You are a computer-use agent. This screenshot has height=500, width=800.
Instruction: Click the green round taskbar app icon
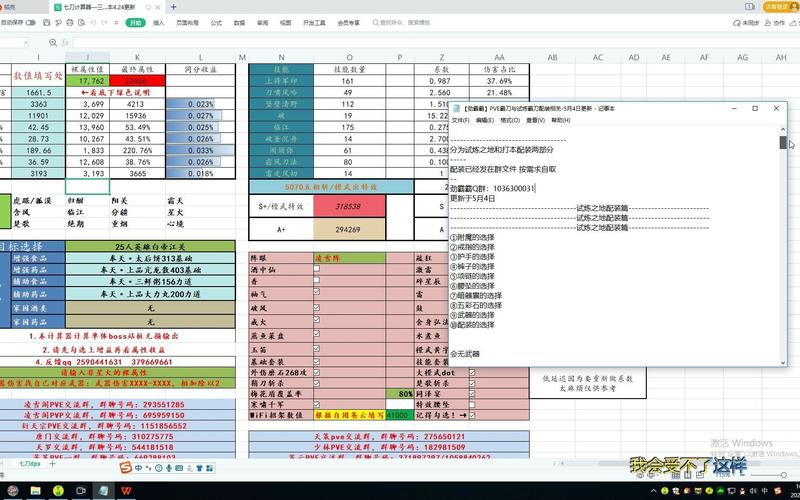coord(58,491)
